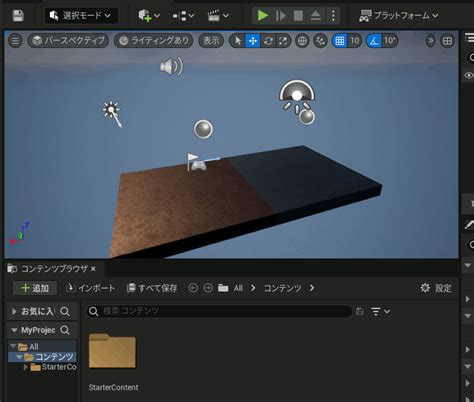474x402 pixels.
Task: Open the content filter dropdown
Action: click(x=380, y=311)
